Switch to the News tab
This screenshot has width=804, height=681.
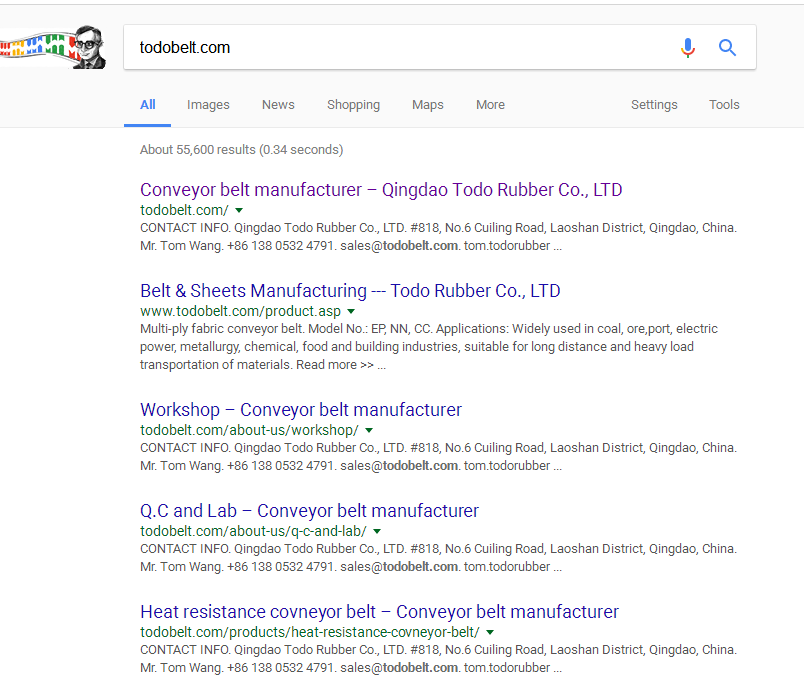click(278, 105)
